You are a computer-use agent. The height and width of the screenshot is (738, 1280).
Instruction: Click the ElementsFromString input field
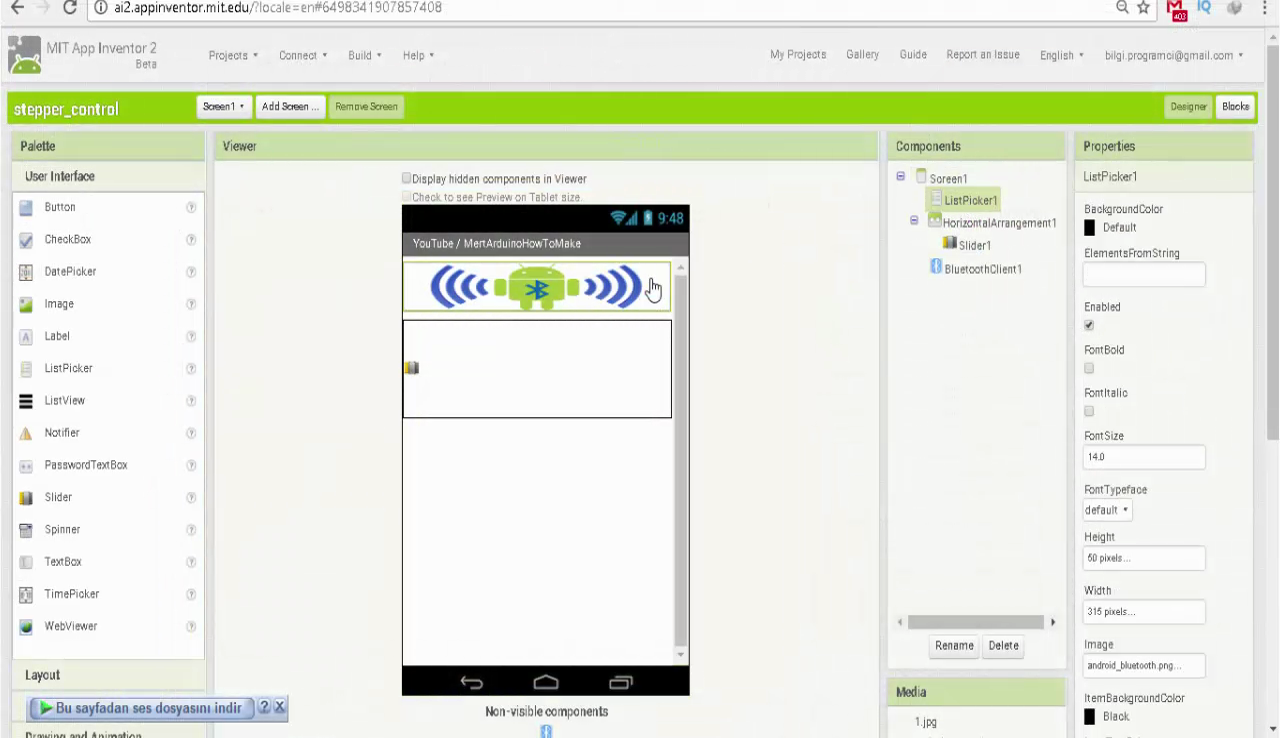[1144, 275]
